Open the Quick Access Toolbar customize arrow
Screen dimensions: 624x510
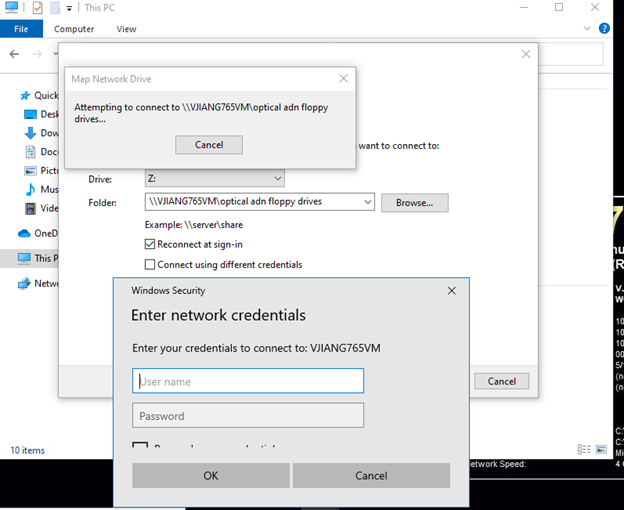(69, 8)
